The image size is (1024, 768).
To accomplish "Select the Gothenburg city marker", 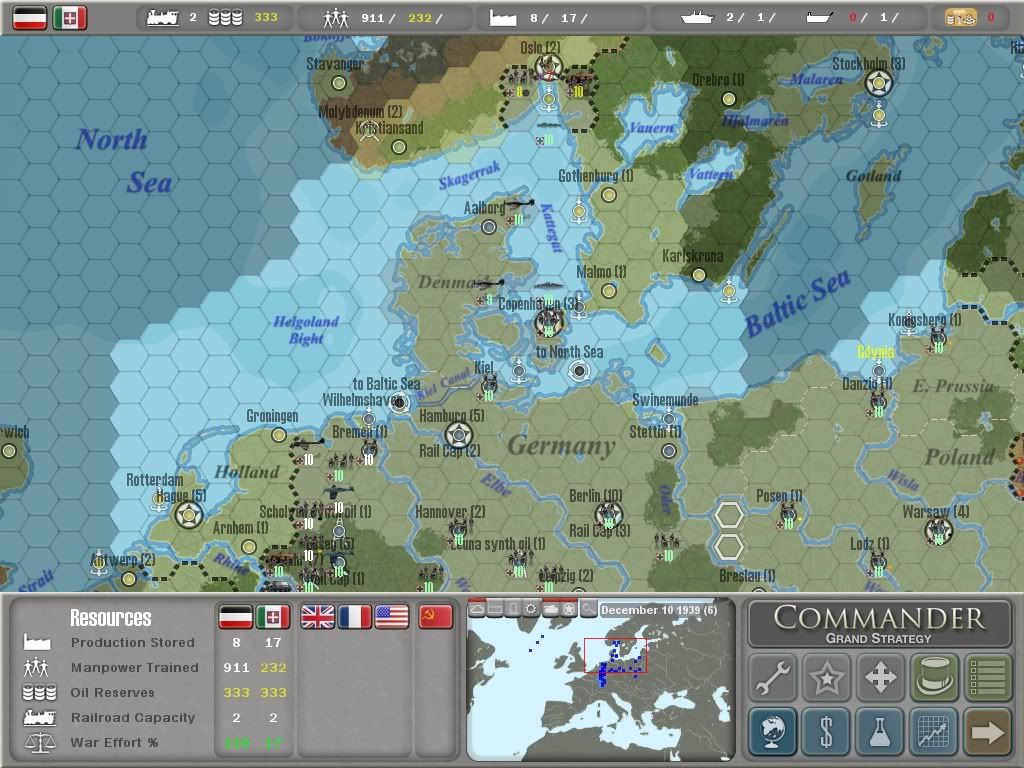I will (x=609, y=194).
